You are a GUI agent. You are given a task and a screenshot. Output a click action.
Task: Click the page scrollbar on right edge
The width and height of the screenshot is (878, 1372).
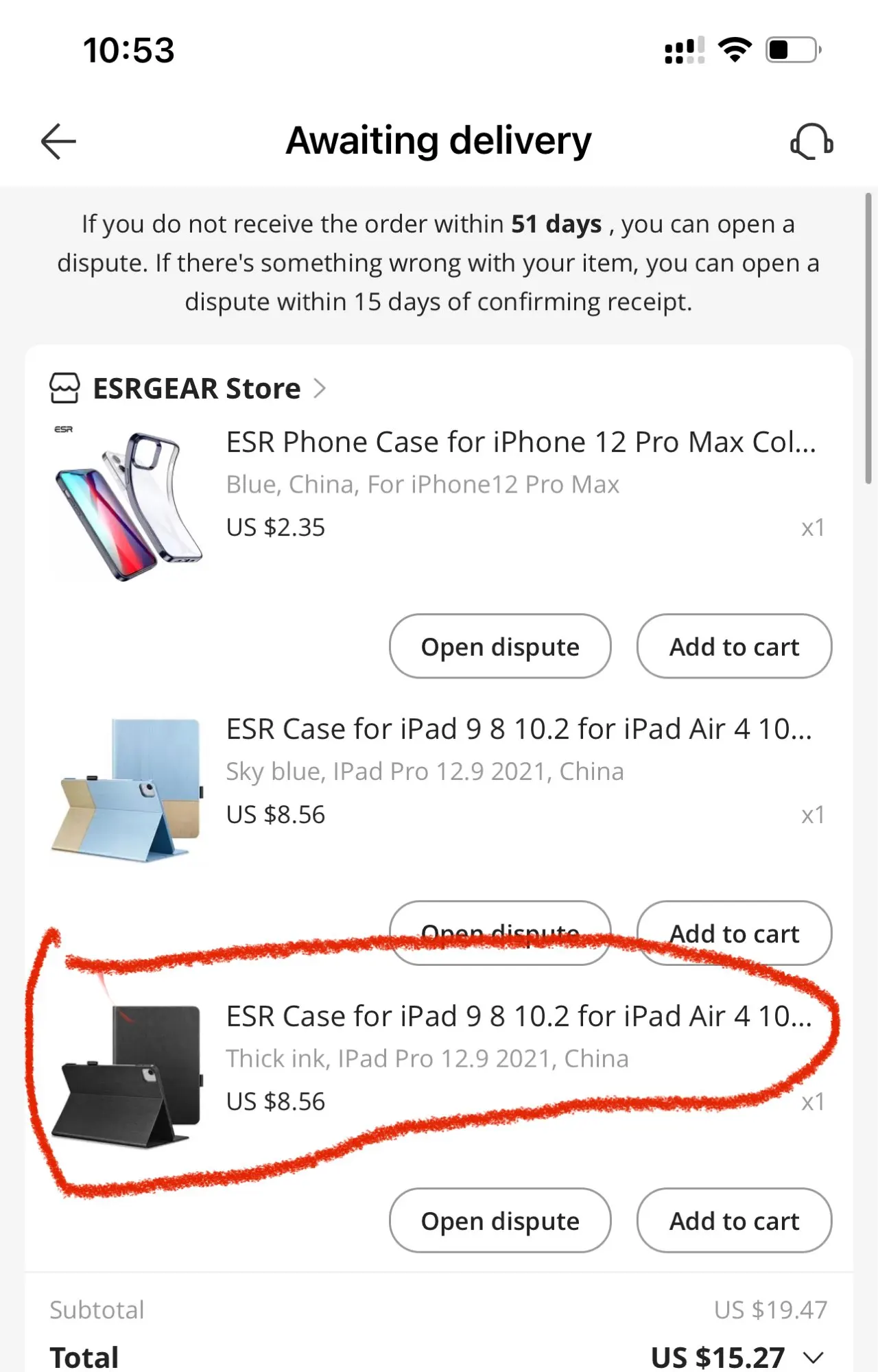coord(868,339)
